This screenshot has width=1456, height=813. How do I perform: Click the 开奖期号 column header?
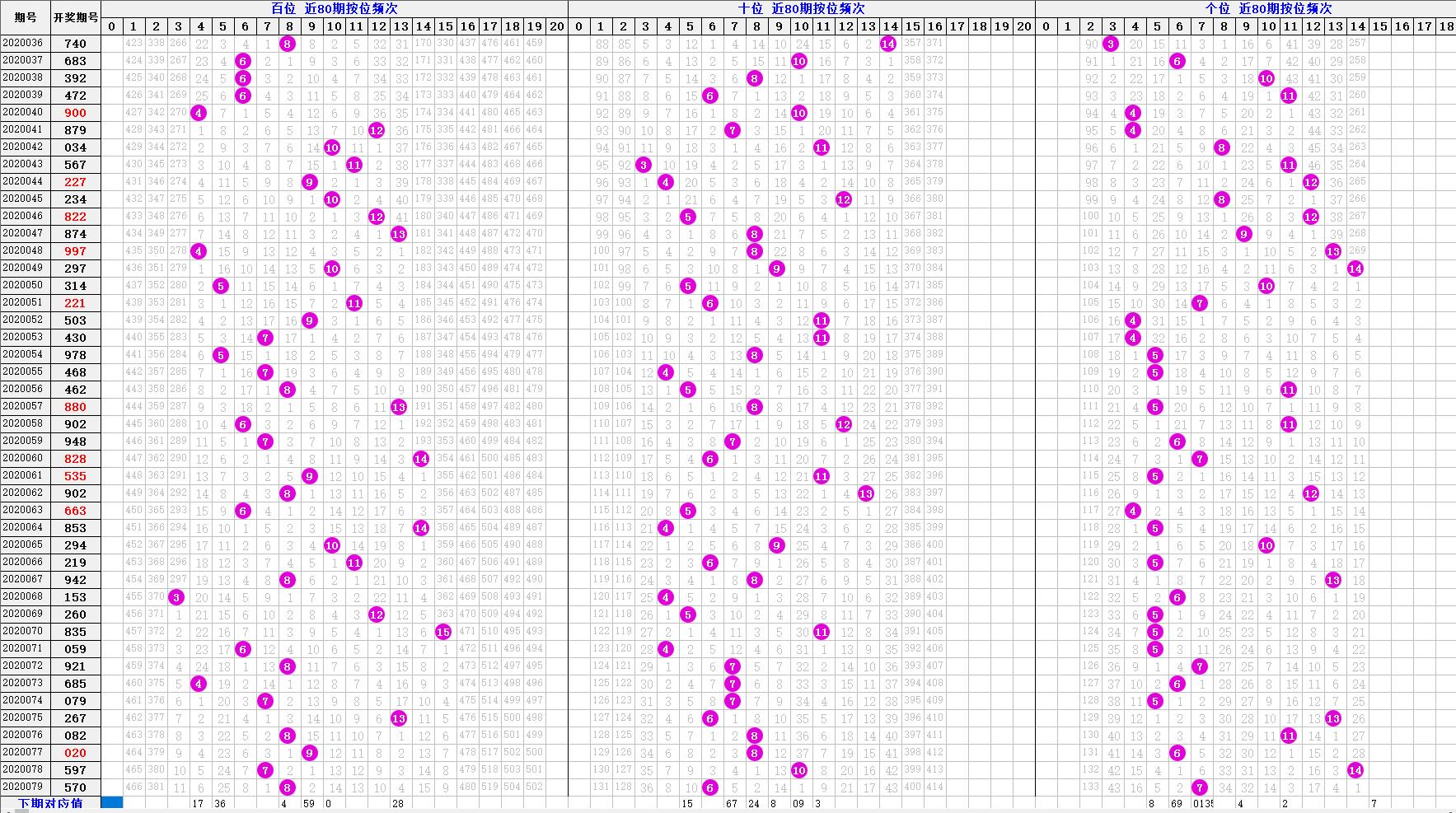click(76, 17)
